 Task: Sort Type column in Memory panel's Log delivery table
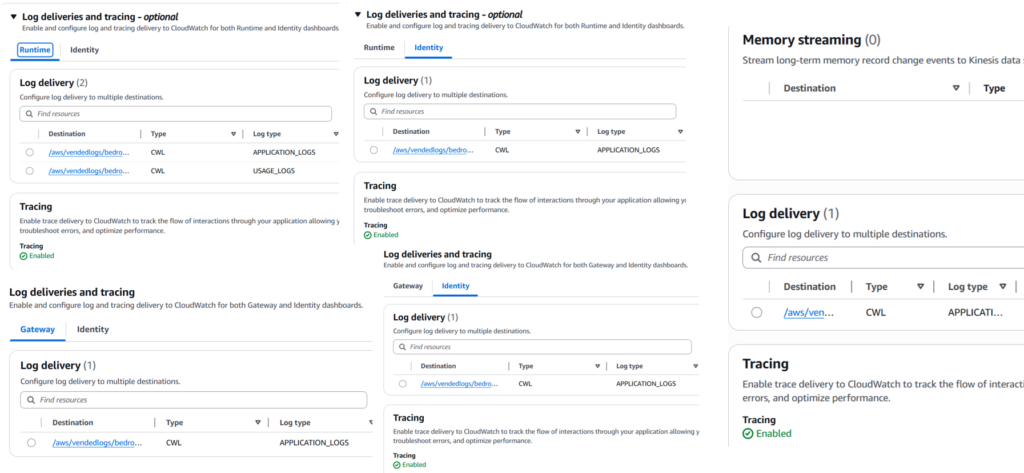click(921, 287)
